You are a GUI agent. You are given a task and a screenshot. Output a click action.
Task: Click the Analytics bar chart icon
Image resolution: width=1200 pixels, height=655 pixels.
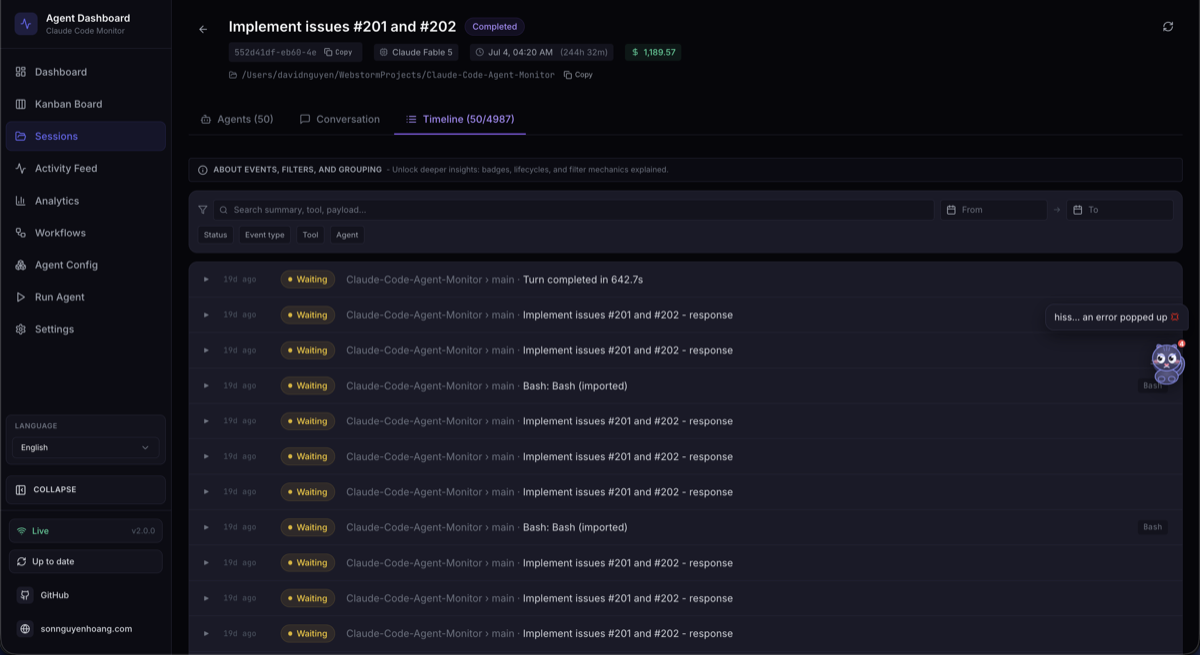click(21, 201)
